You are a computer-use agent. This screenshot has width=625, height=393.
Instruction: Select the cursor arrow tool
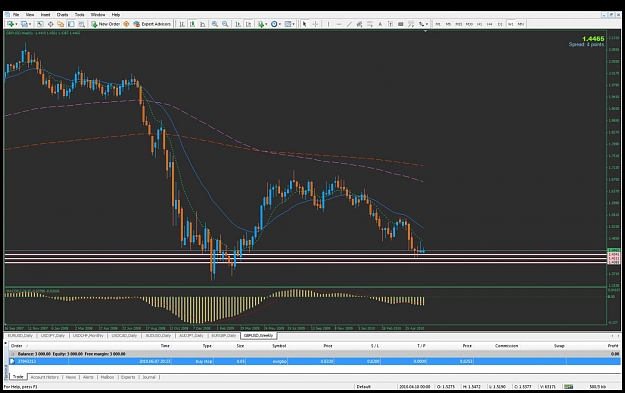click(x=305, y=24)
